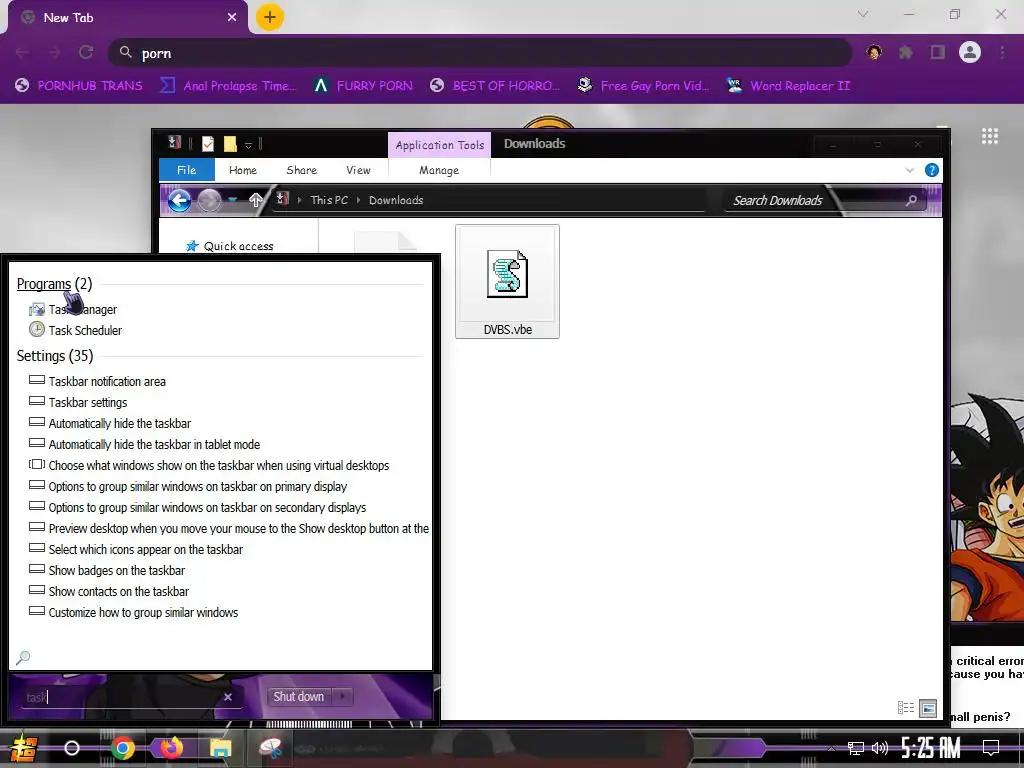
Task: Open Customize how to group similar windows
Action: (133, 611)
